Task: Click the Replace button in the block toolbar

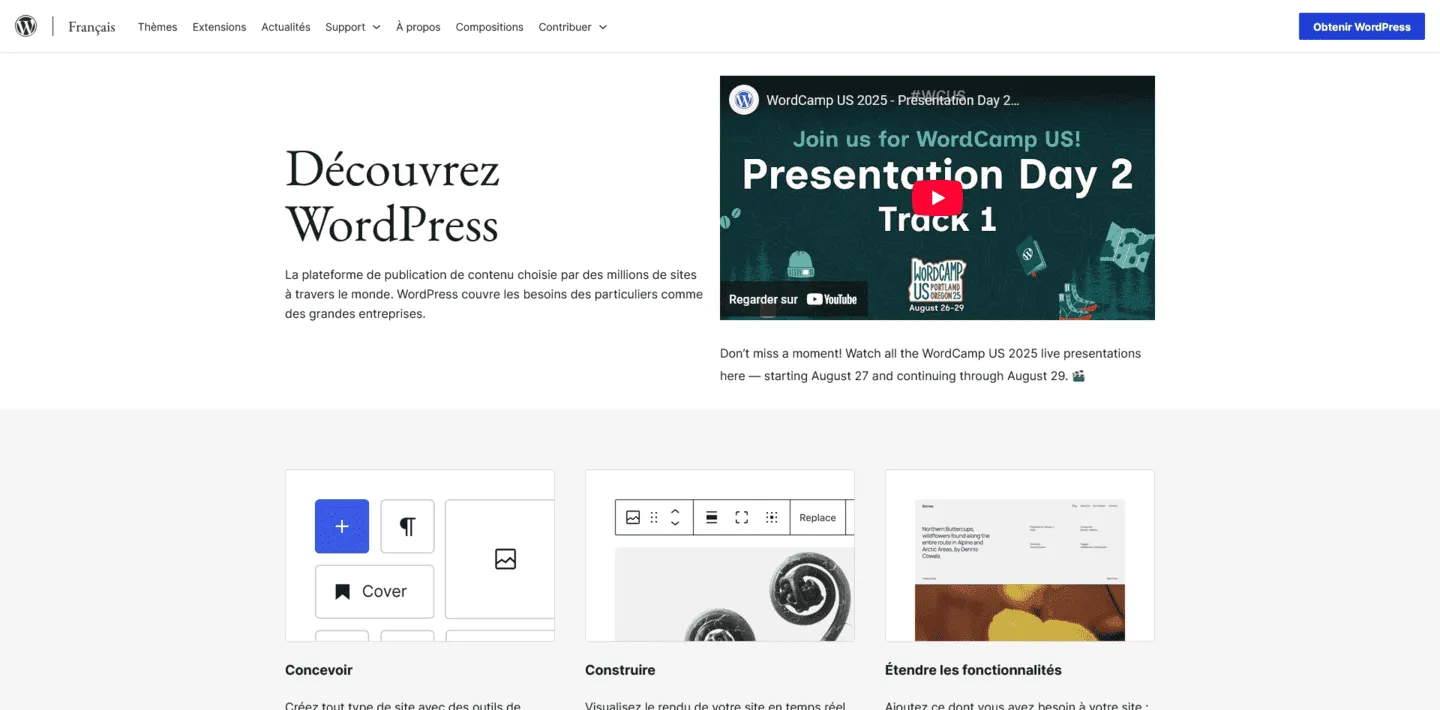Action: point(817,517)
